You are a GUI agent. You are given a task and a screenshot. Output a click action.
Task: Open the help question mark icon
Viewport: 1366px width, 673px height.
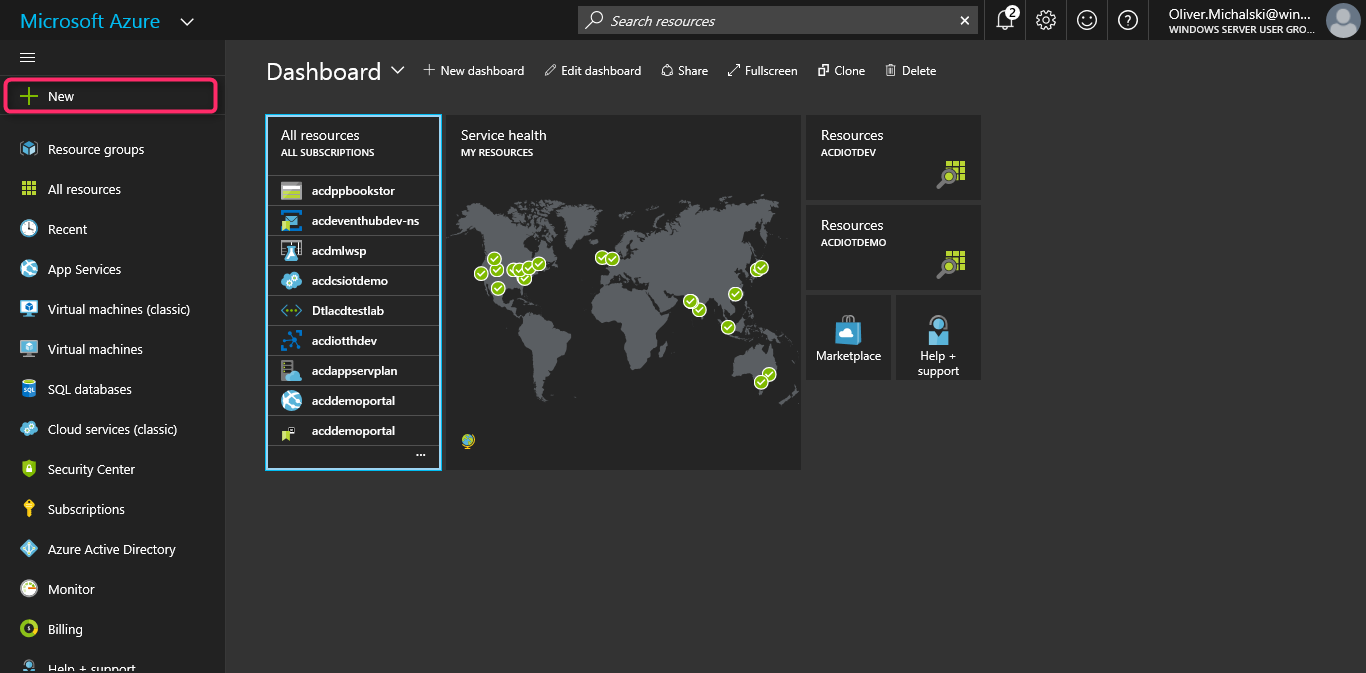[1128, 20]
